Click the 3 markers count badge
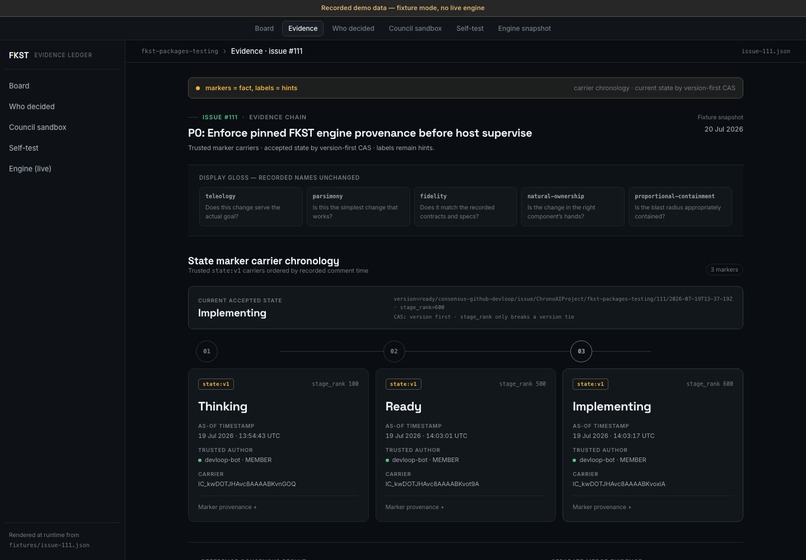The width and height of the screenshot is (806, 560). 724,269
